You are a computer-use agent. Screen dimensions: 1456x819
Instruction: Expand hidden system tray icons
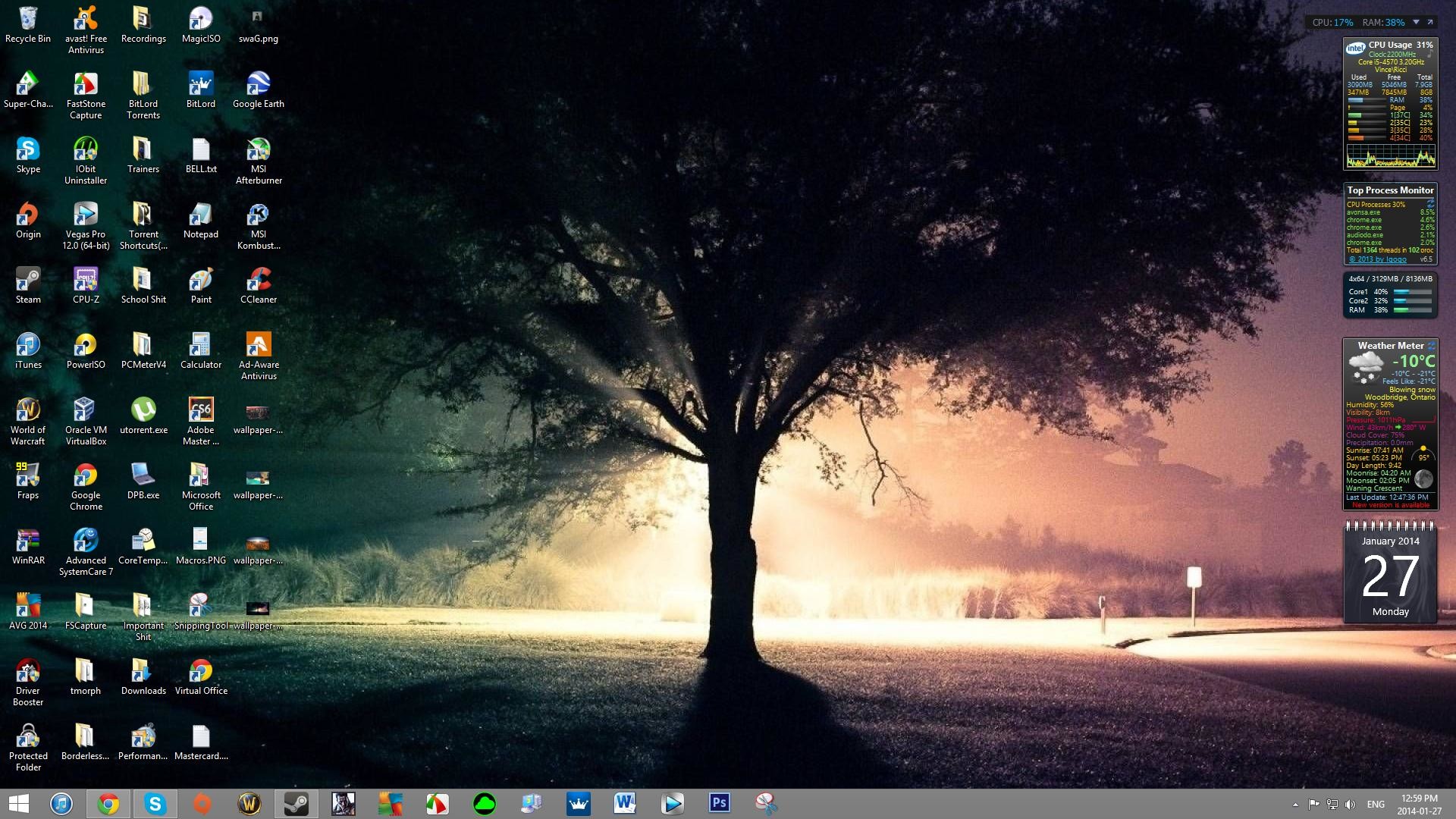1295,805
